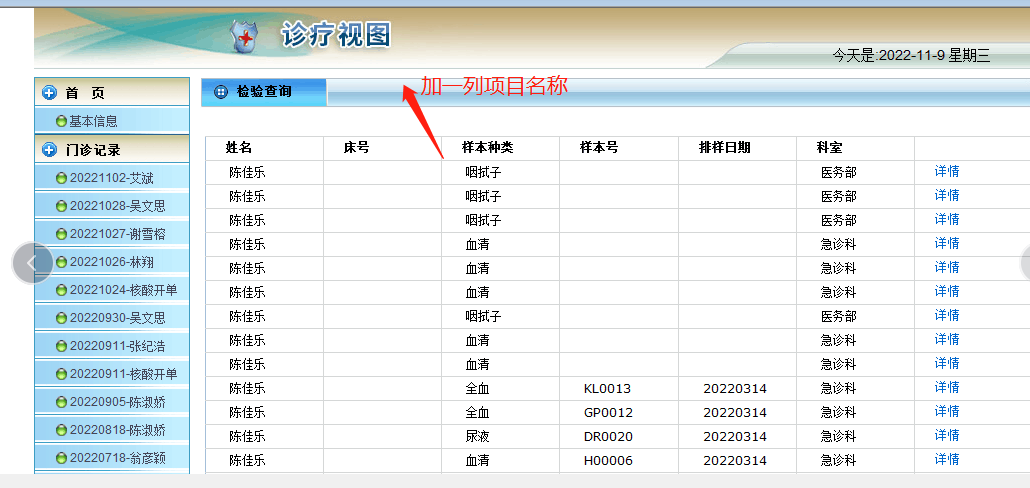The width and height of the screenshot is (1030, 488).
Task: Open 详情 for sample GP0012
Action: (x=947, y=412)
